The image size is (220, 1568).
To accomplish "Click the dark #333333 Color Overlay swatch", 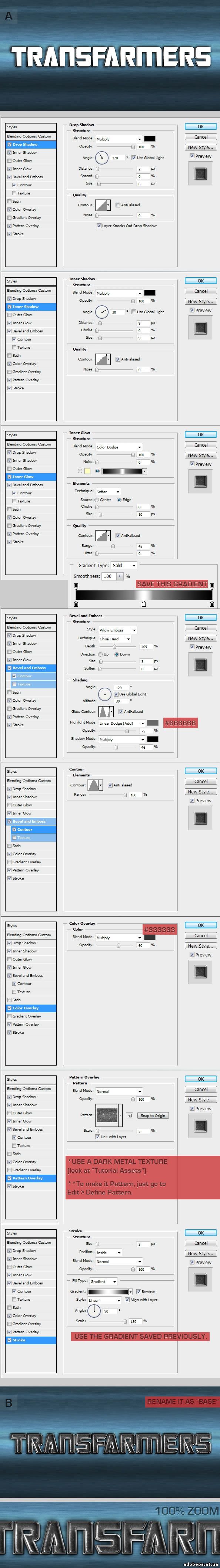I will point(150,937).
